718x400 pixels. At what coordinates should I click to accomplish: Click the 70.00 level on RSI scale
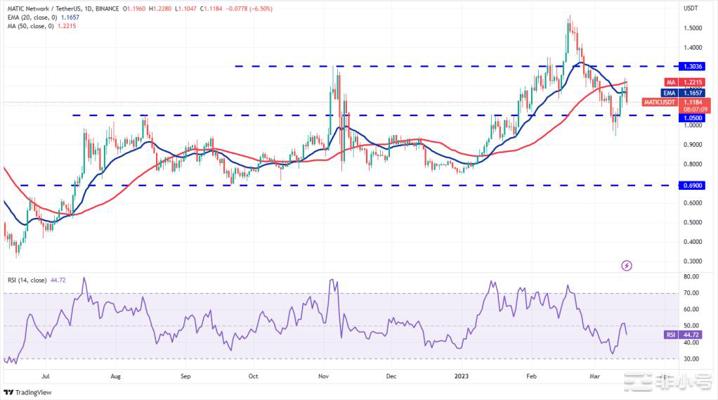pos(691,293)
